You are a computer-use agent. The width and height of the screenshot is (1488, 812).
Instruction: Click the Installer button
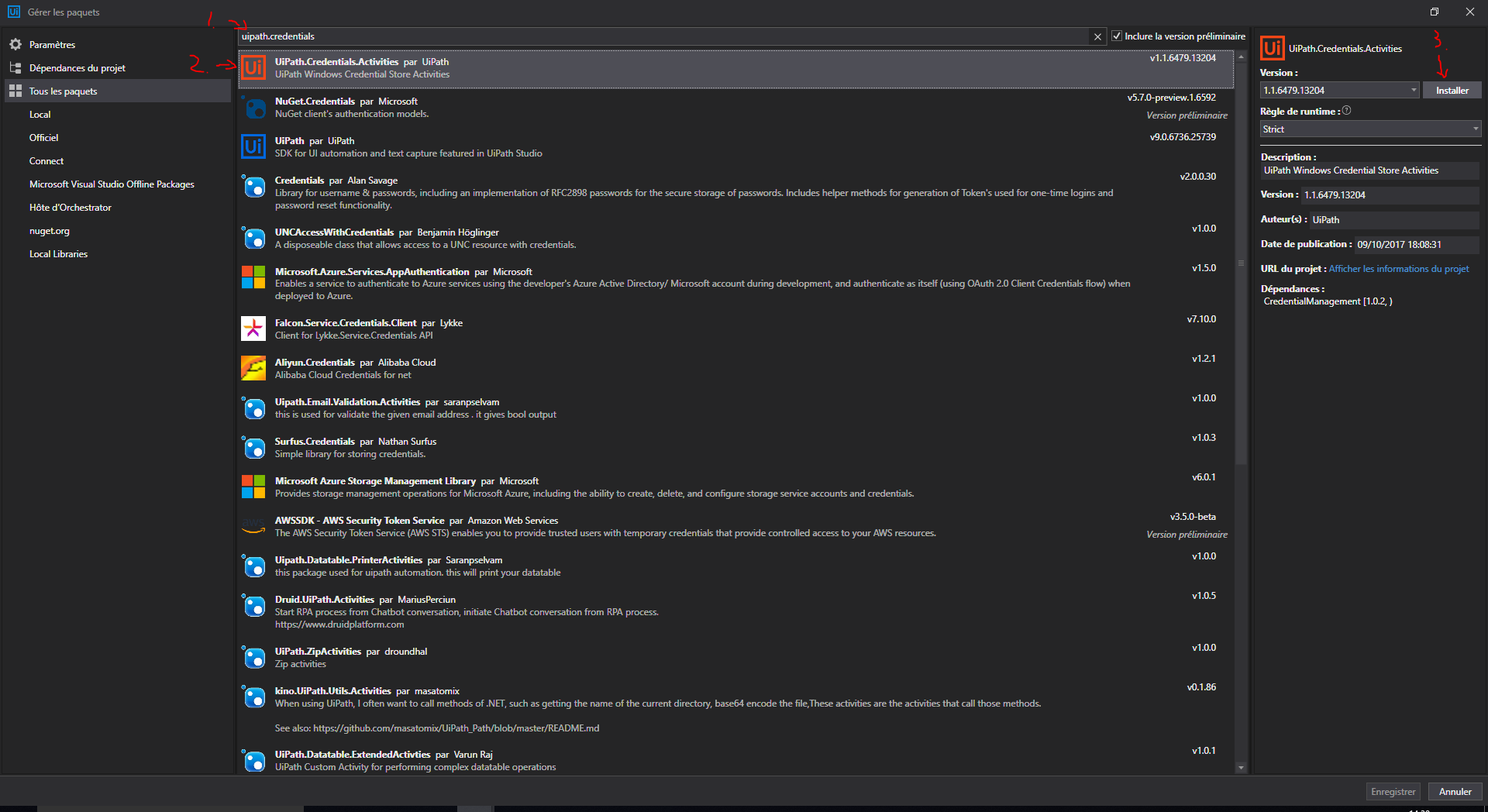tap(1452, 89)
